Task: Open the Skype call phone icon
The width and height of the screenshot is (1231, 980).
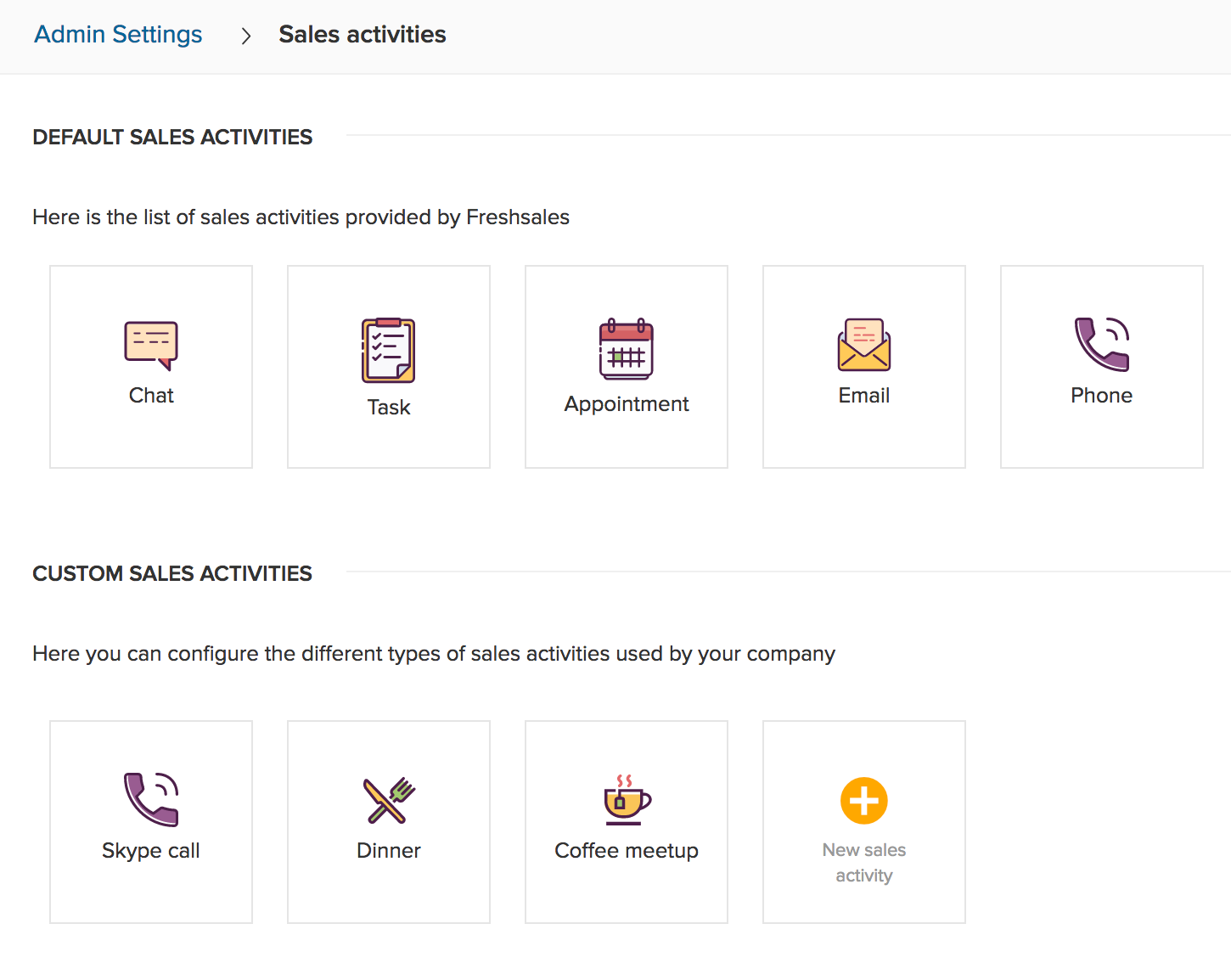Action: pyautogui.click(x=151, y=799)
